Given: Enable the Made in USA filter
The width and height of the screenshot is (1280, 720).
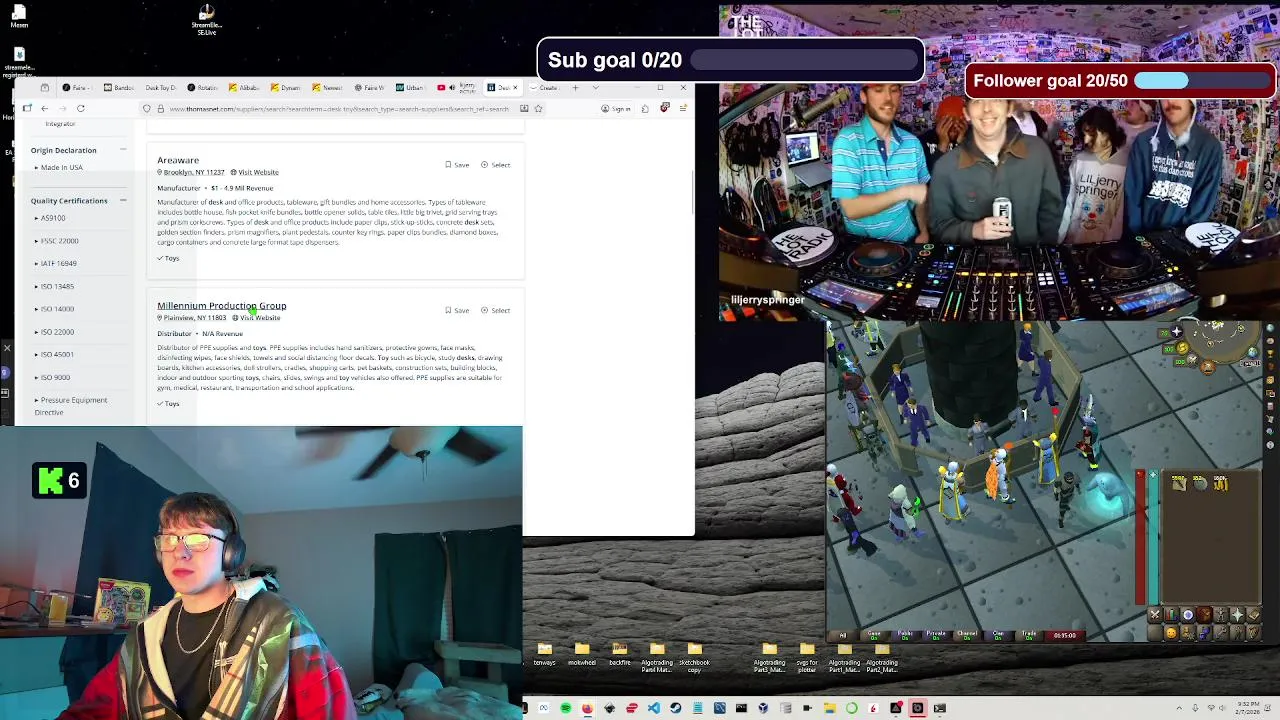Looking at the screenshot, I should [61, 168].
